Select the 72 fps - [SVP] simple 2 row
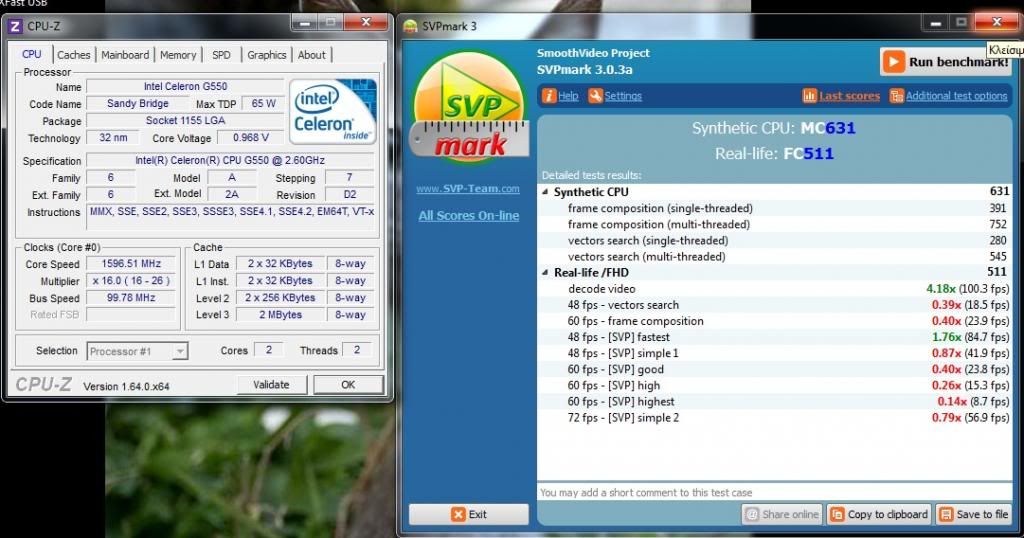Screen dimensions: 1024x538 point(775,418)
